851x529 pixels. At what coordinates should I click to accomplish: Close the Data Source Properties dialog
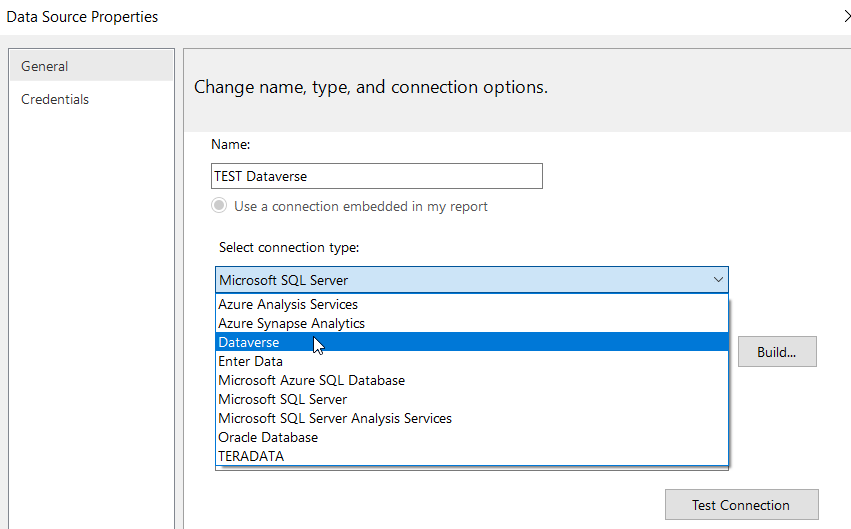click(846, 16)
